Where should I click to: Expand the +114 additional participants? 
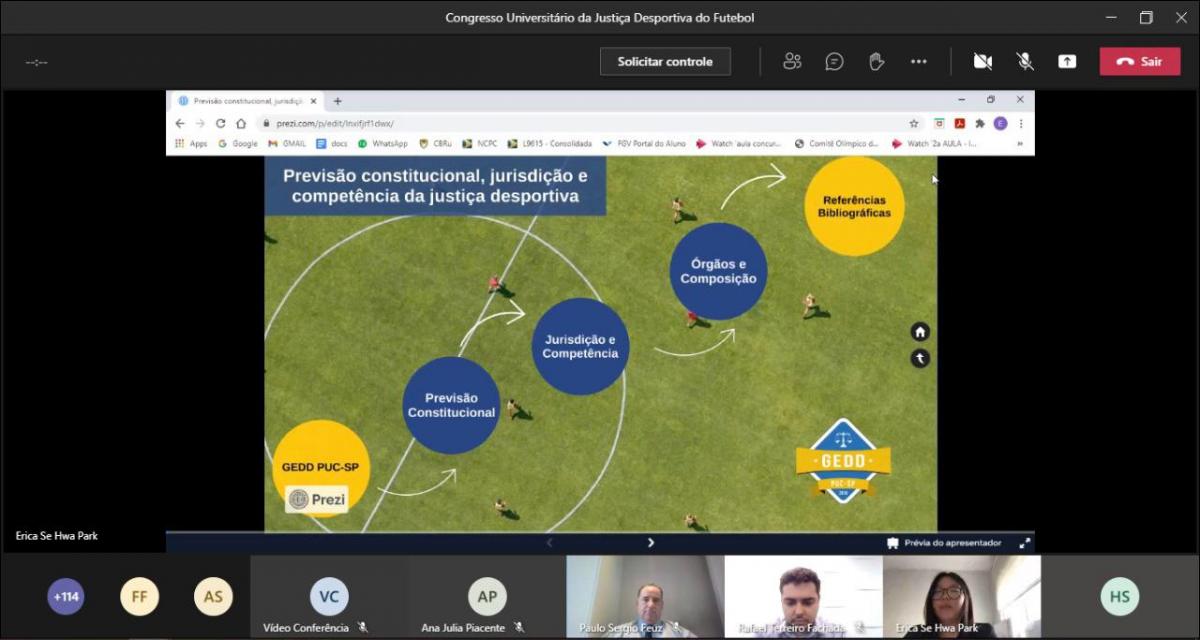[66, 597]
